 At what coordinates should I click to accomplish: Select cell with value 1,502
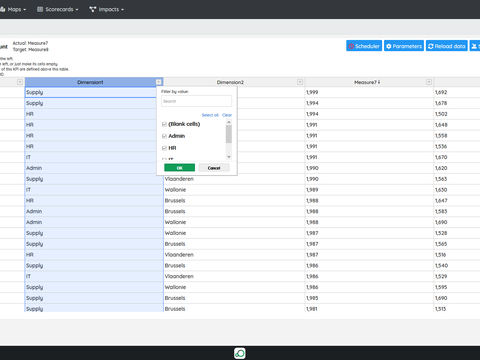[x=457, y=114]
